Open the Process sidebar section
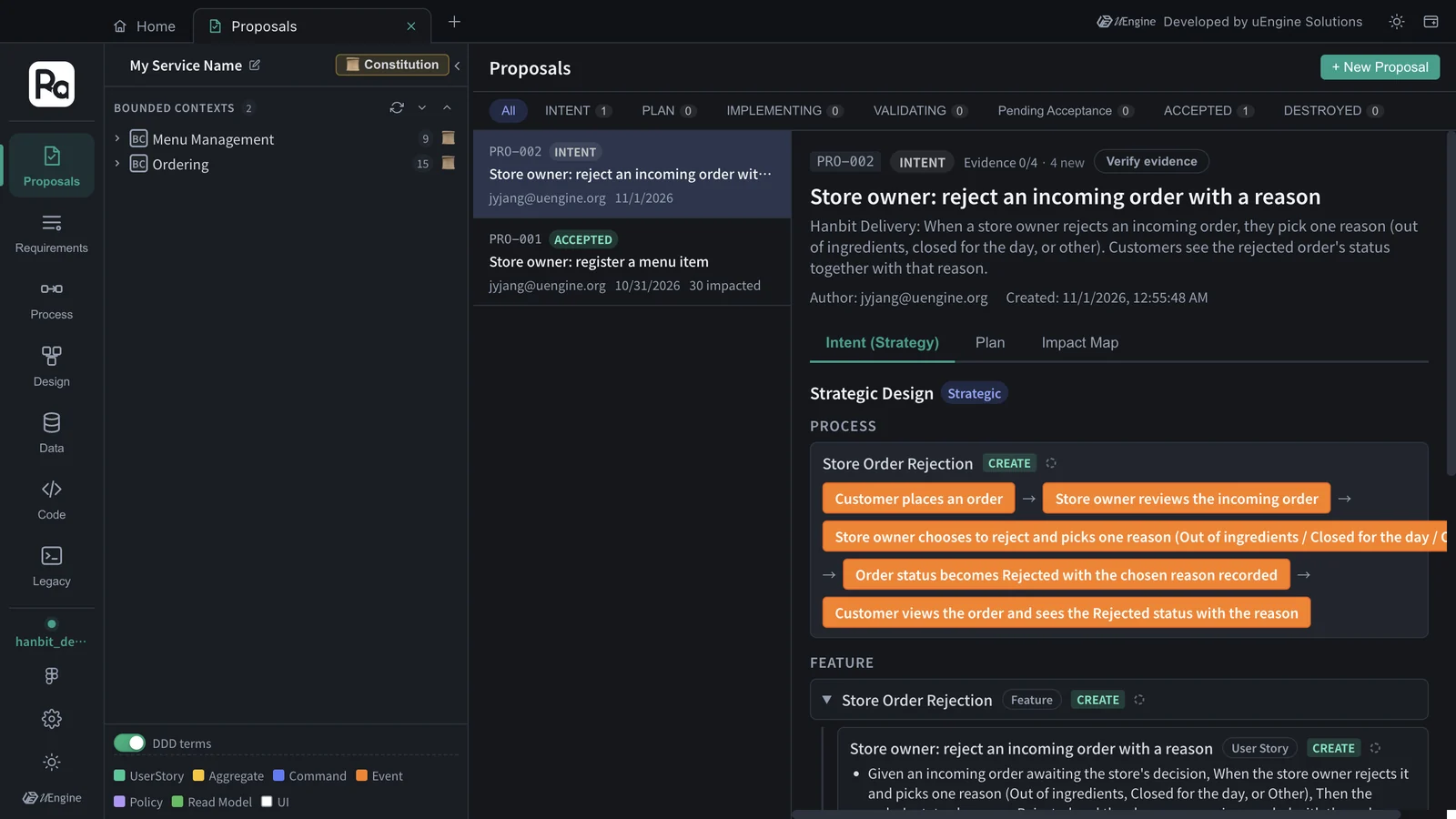1456x819 pixels. point(52,299)
